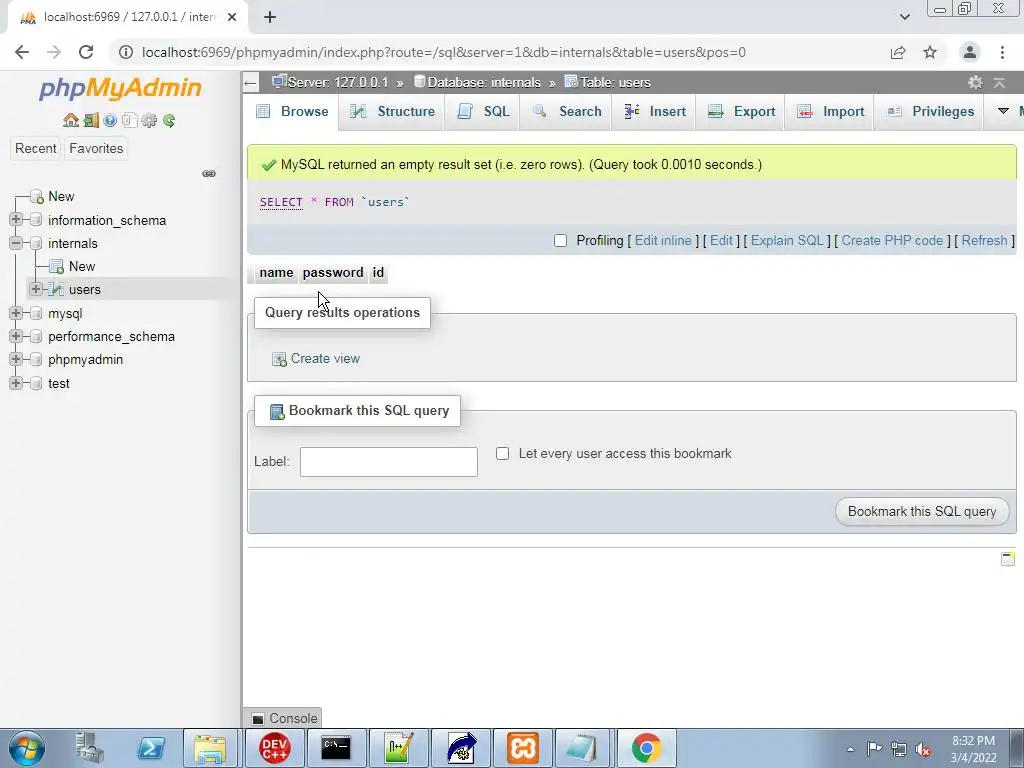Click the bookmark Label input field

point(389,462)
